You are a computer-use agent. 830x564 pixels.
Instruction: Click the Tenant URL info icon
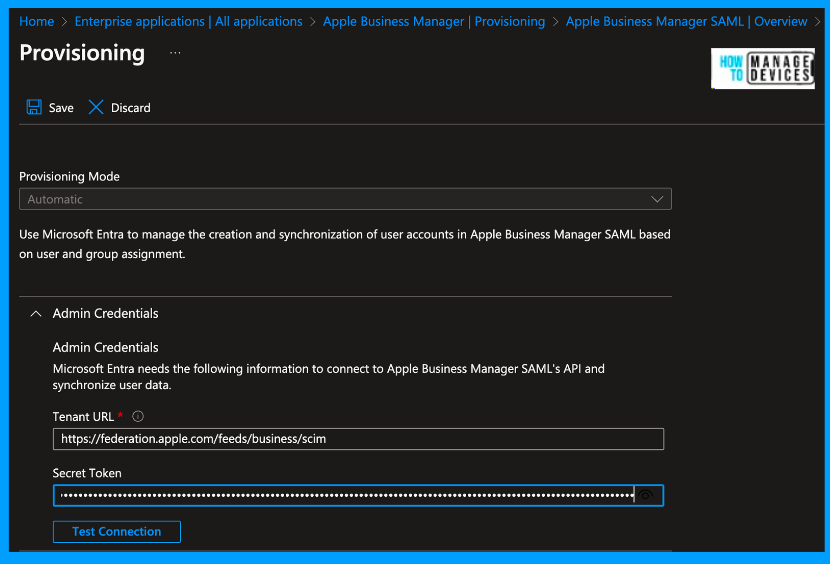[138, 416]
